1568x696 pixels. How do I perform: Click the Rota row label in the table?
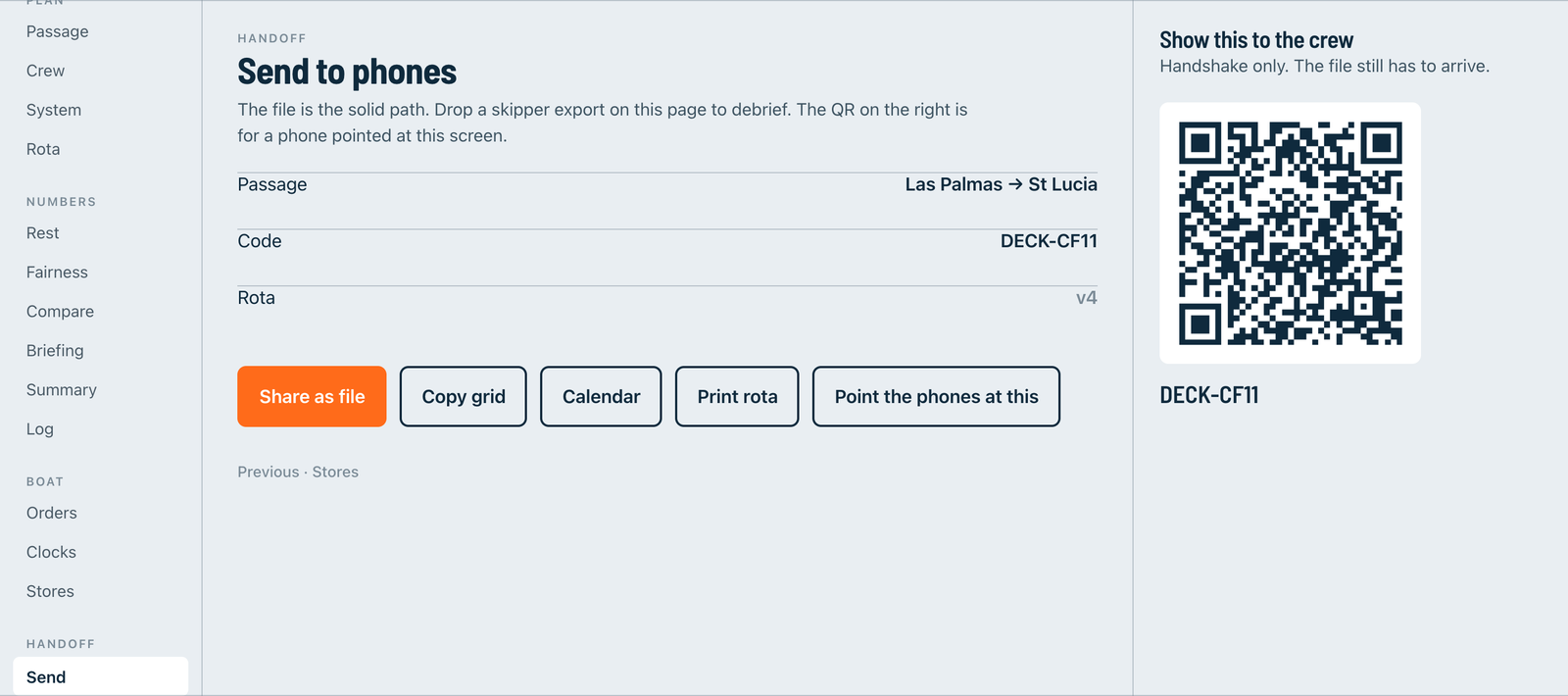(256, 298)
